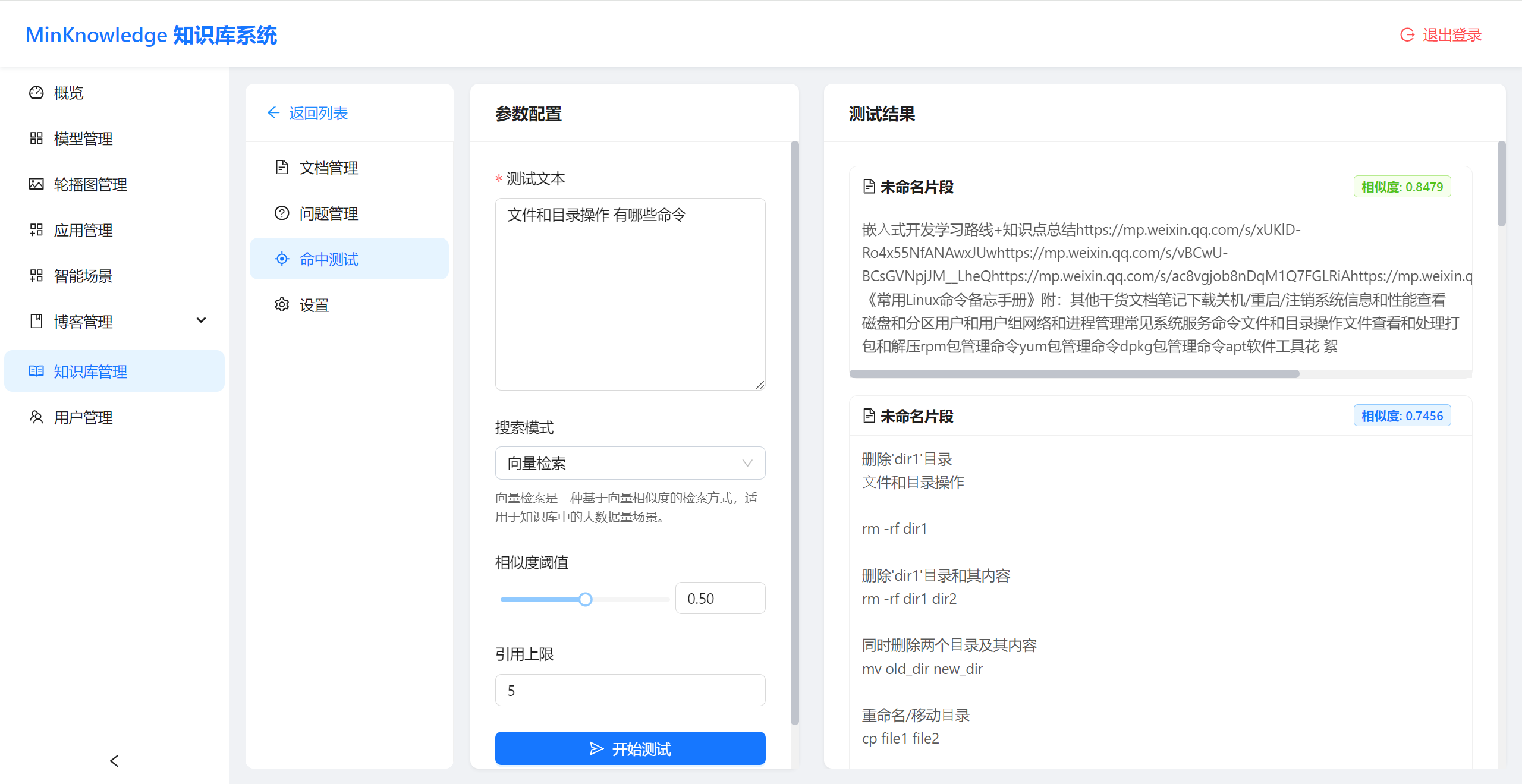Select the 智能场景 icon in sidebar
Image resolution: width=1522 pixels, height=784 pixels.
click(36, 275)
